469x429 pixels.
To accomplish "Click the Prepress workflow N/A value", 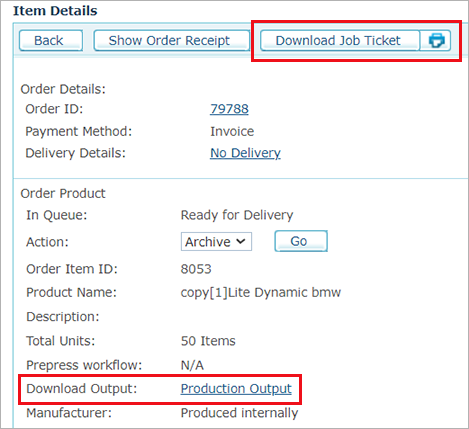I will pos(192,365).
